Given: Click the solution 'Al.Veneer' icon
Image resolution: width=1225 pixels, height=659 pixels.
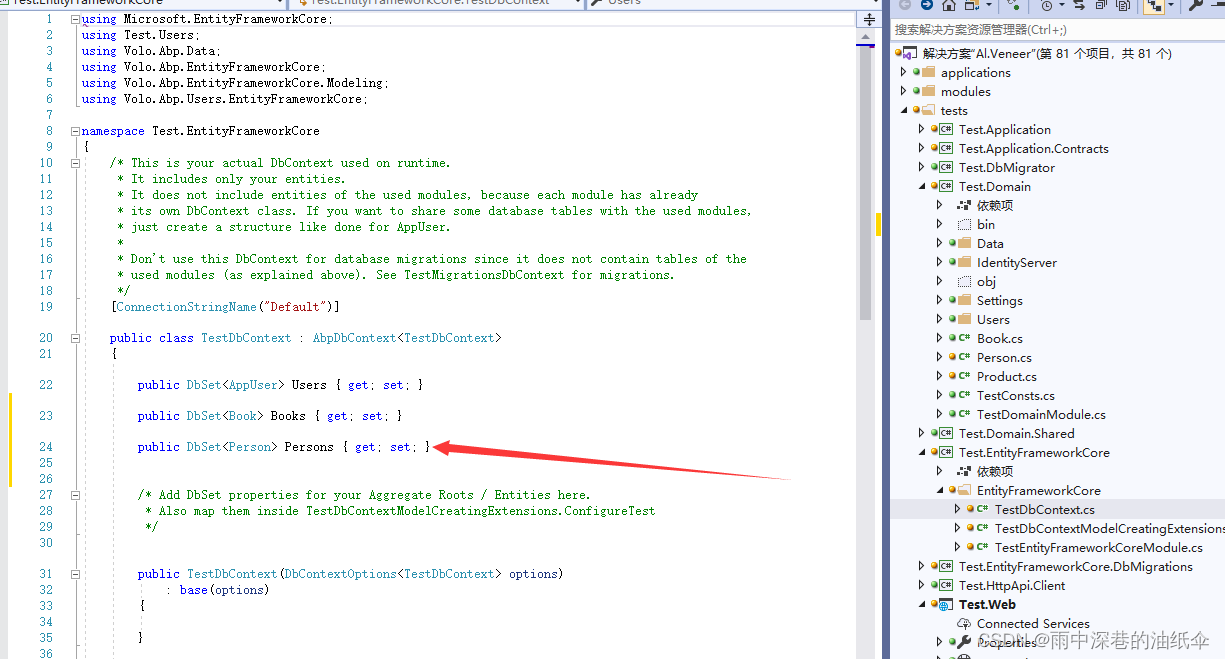Looking at the screenshot, I should pyautogui.click(x=910, y=53).
